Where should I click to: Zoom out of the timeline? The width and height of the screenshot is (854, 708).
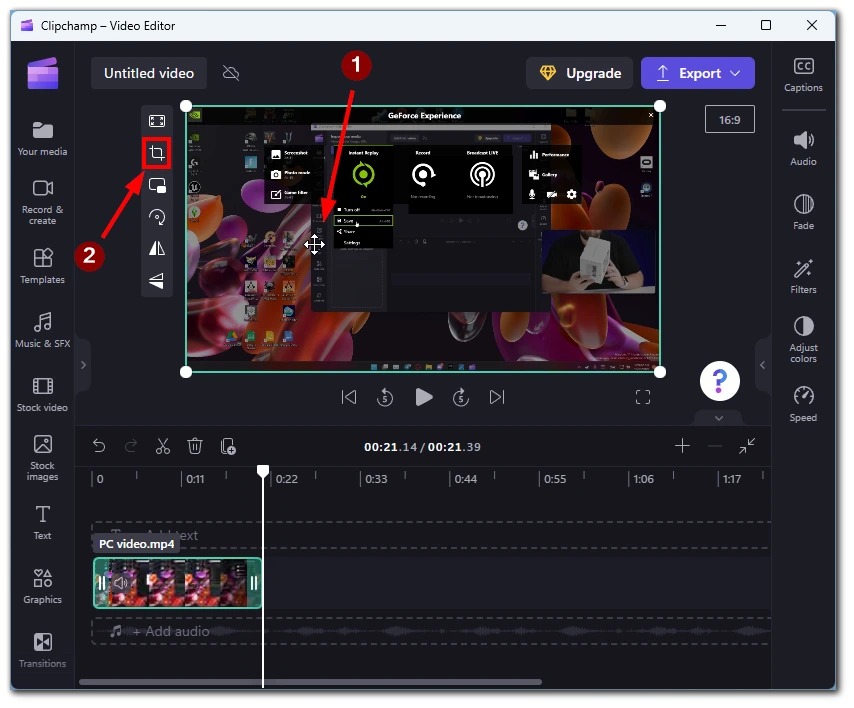point(715,446)
